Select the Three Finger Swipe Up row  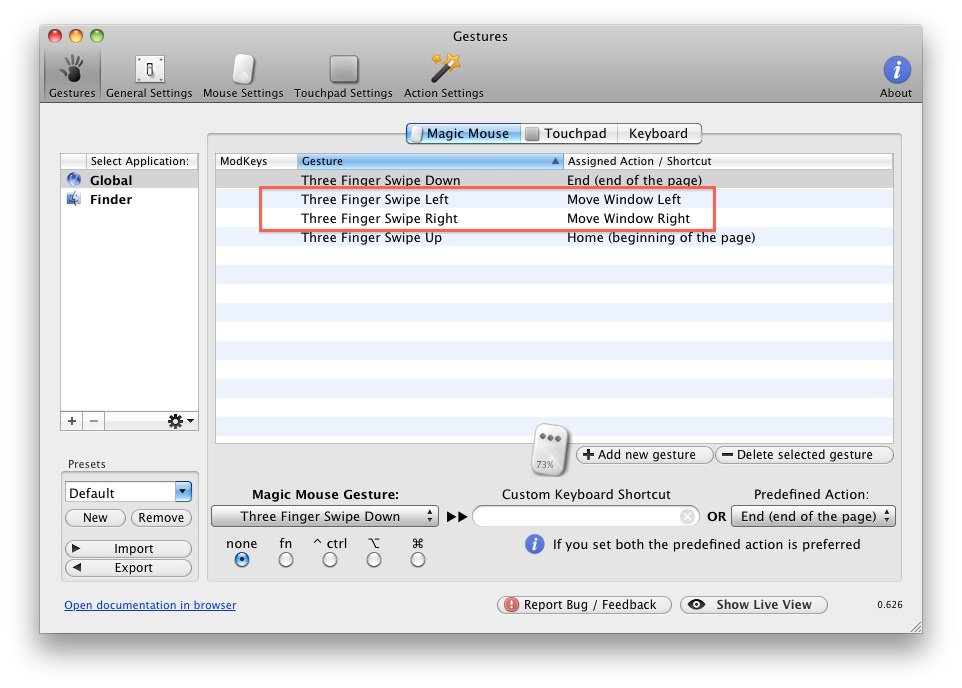point(554,237)
